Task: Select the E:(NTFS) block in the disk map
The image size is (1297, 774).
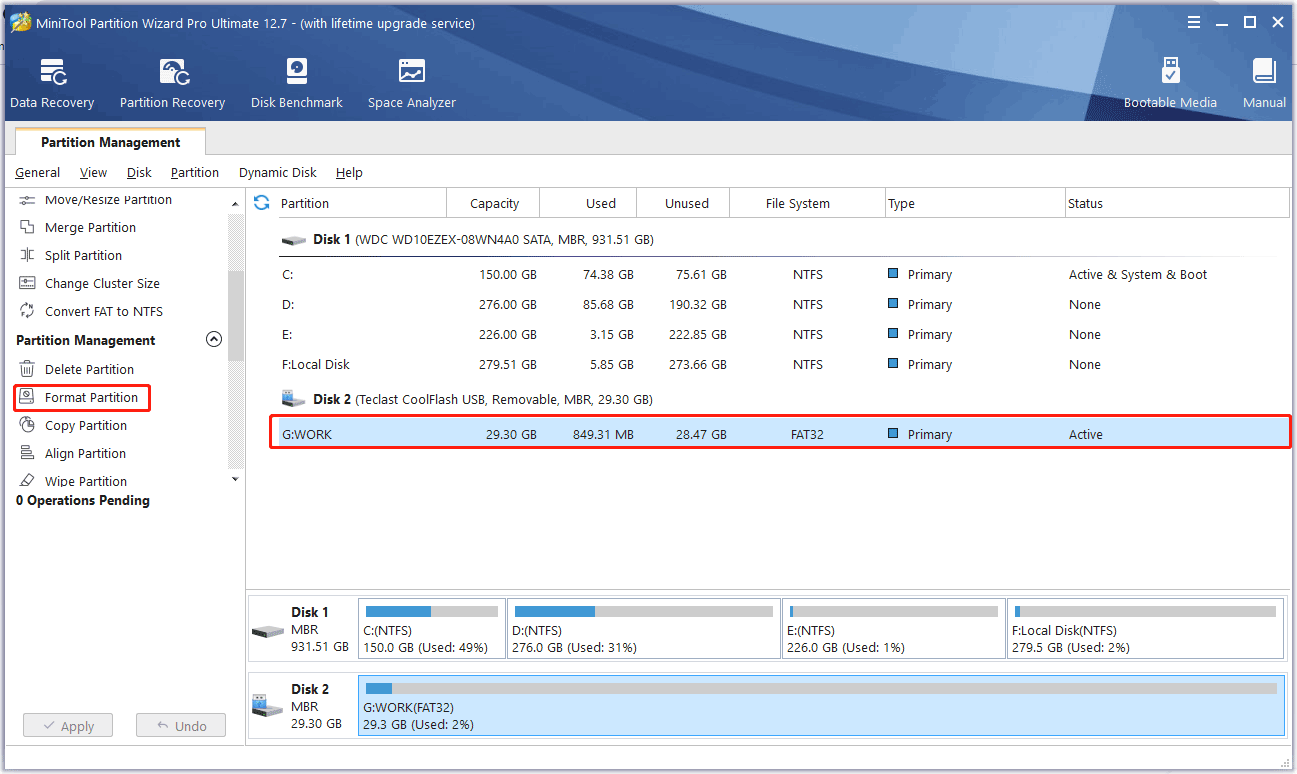Action: click(894, 629)
